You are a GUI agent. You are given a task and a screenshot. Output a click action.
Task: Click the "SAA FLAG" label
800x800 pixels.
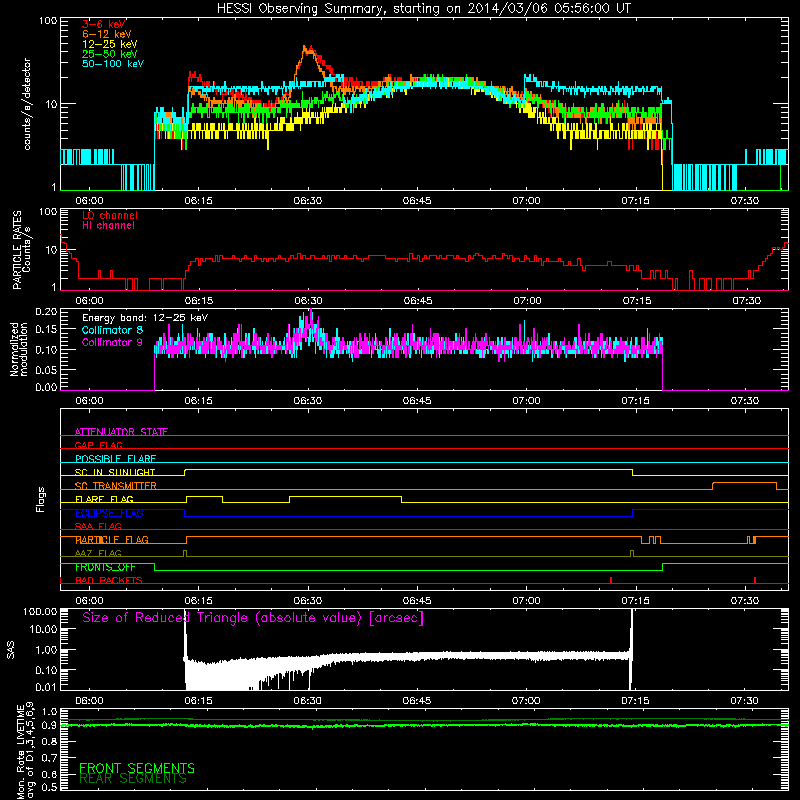pyautogui.click(x=98, y=526)
